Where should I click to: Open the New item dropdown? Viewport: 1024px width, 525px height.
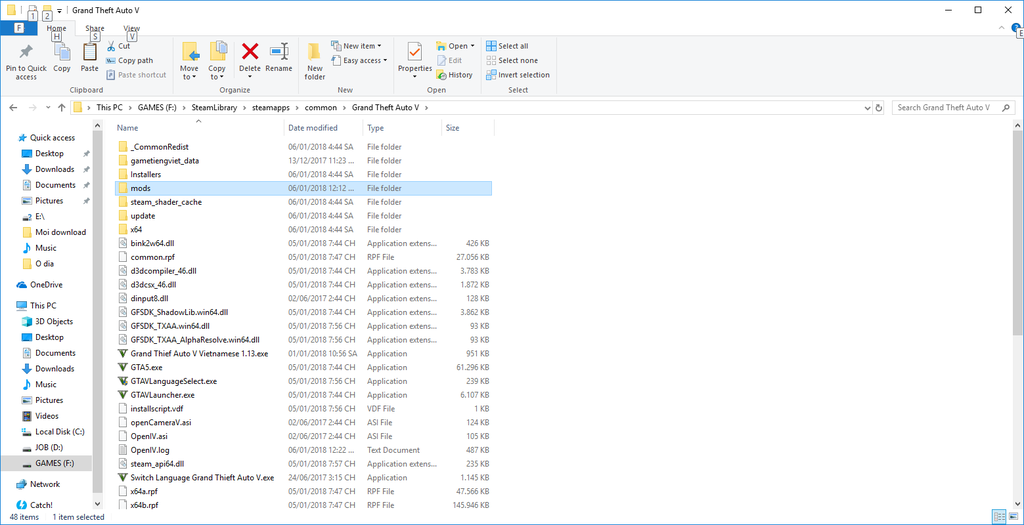click(357, 46)
